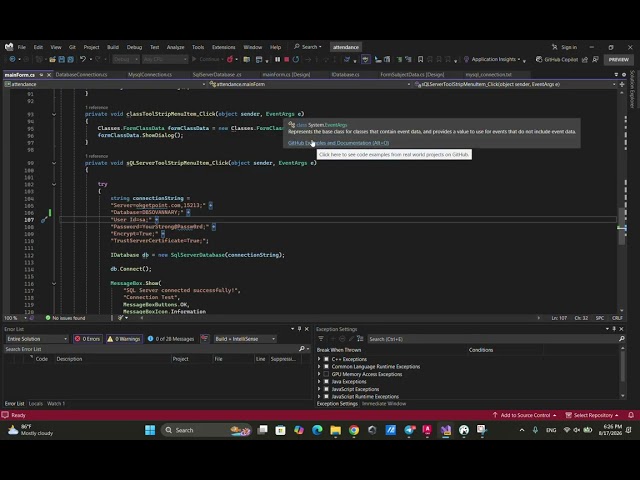Image resolution: width=640 pixels, height=480 pixels.
Task: Click the GitHub Copilot icon
Action: [539, 60]
